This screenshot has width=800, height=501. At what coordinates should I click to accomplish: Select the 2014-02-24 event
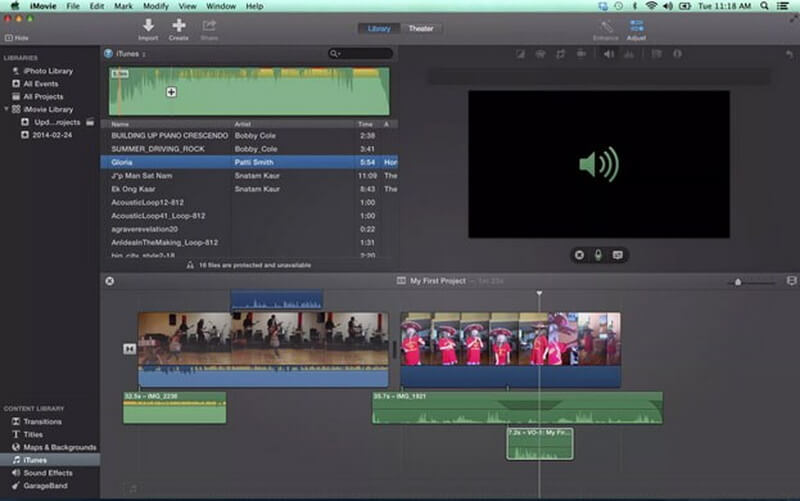(52, 135)
